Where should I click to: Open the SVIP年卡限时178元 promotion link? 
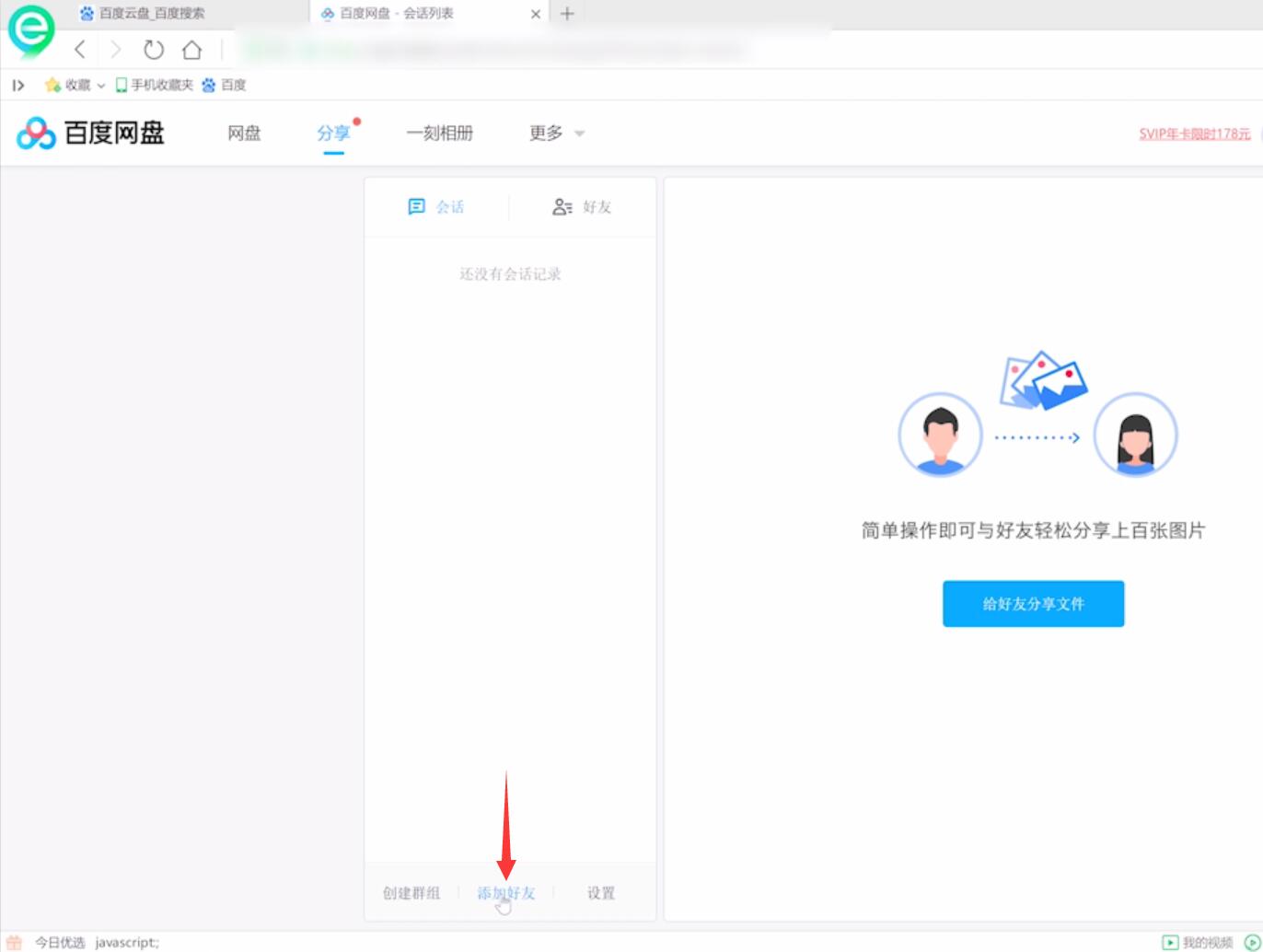click(x=1195, y=134)
